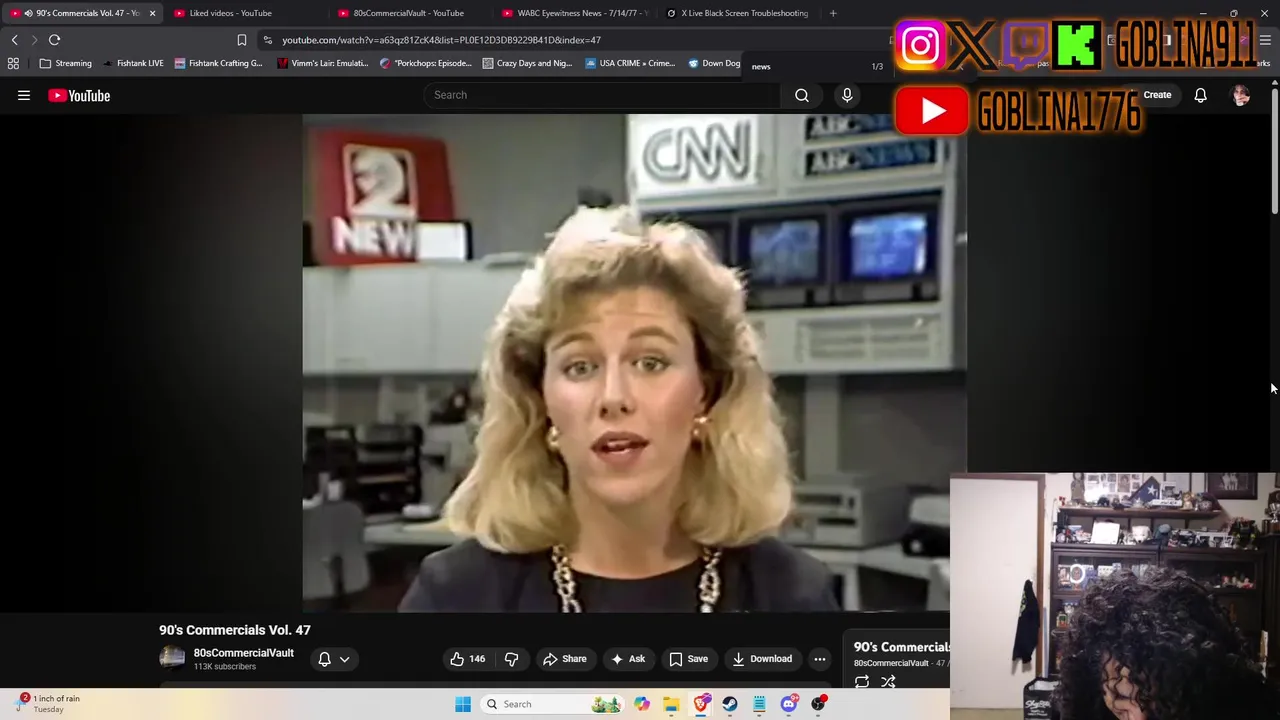This screenshot has height=720, width=1280.
Task: Open Notepad from the taskbar
Action: point(759,704)
